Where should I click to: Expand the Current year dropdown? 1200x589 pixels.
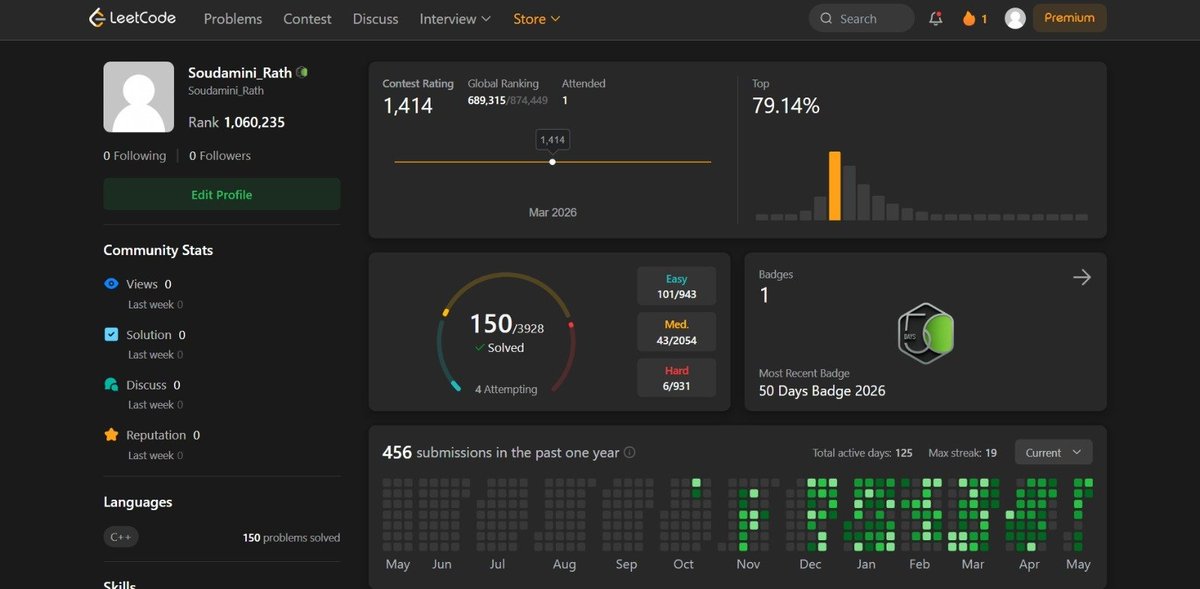click(x=1054, y=452)
